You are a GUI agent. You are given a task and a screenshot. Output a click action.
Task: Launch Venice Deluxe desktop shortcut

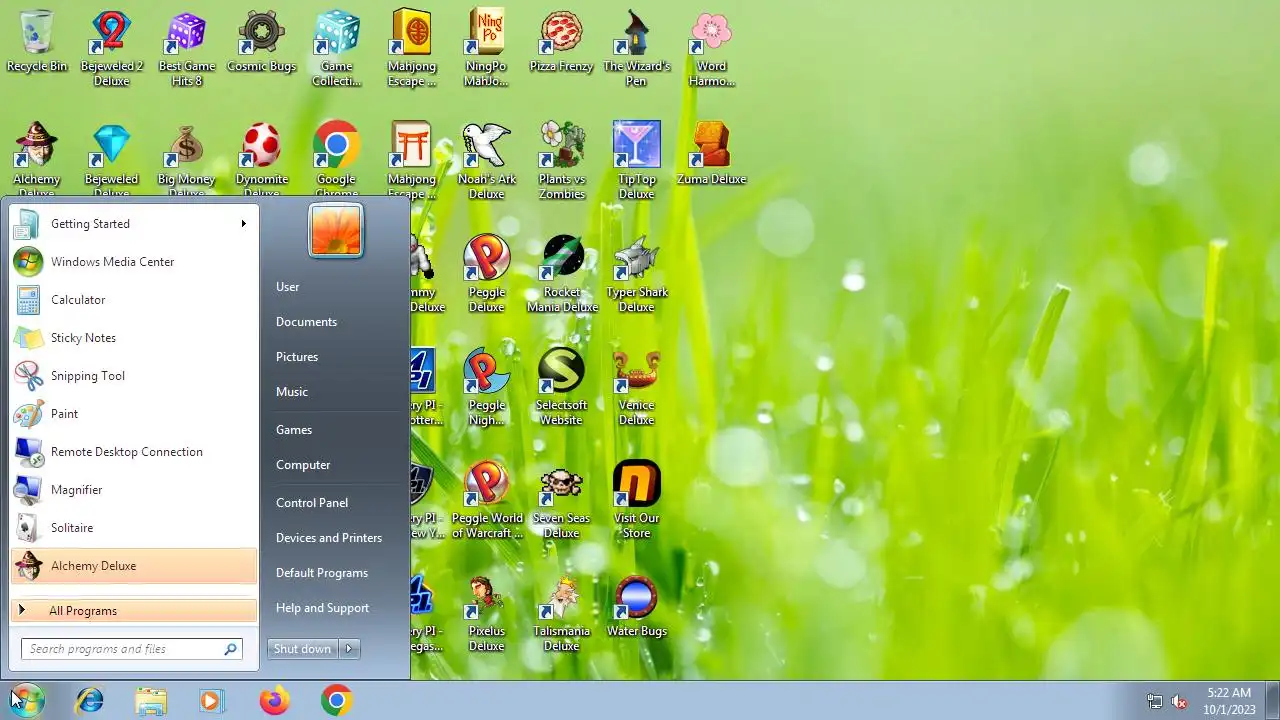tap(637, 387)
